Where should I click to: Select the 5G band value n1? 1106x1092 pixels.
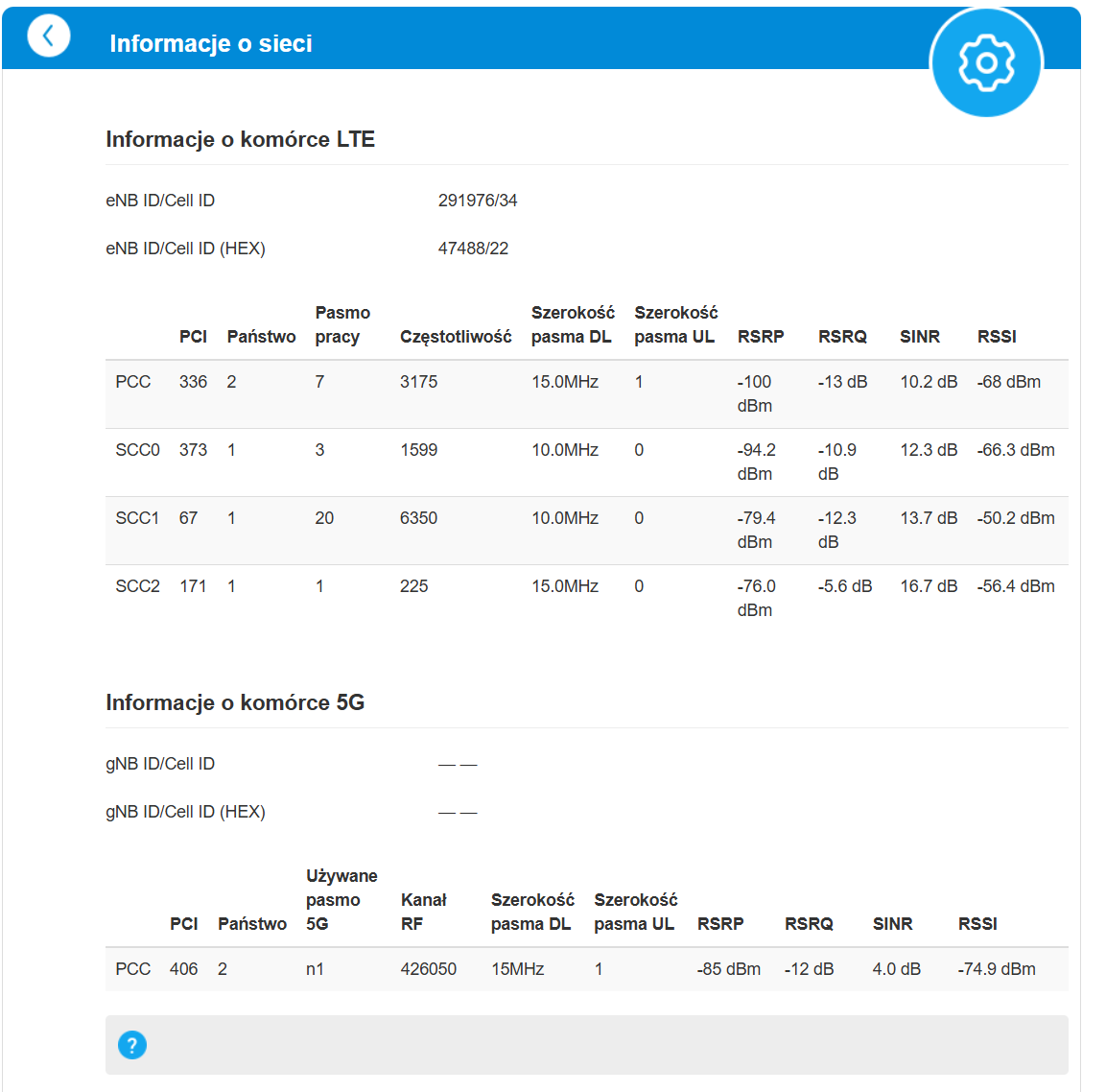[315, 969]
